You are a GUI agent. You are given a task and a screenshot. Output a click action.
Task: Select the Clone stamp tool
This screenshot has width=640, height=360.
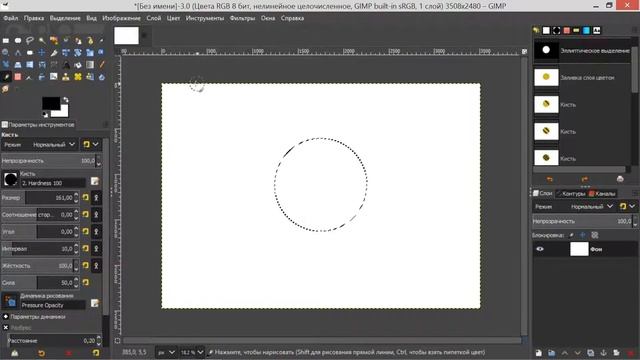(66, 77)
